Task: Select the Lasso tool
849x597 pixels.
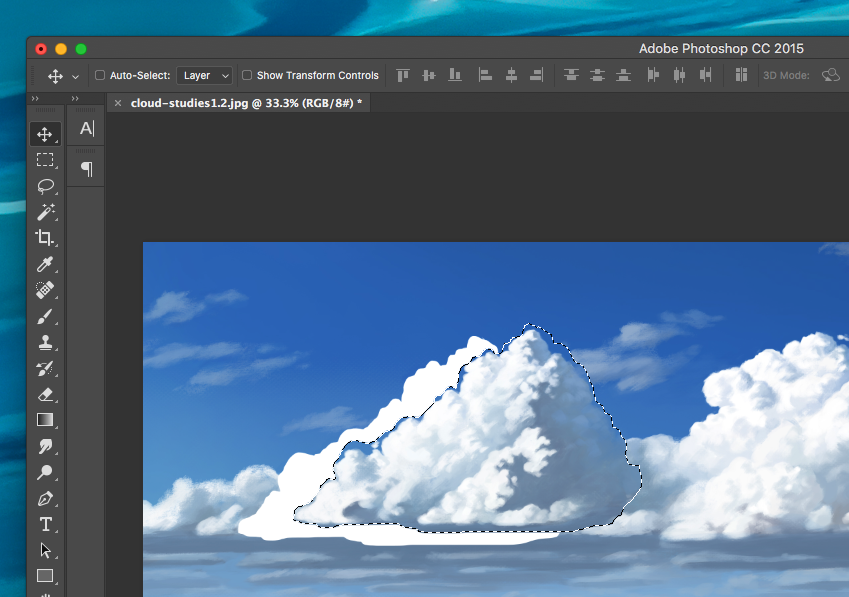Action: [45, 186]
